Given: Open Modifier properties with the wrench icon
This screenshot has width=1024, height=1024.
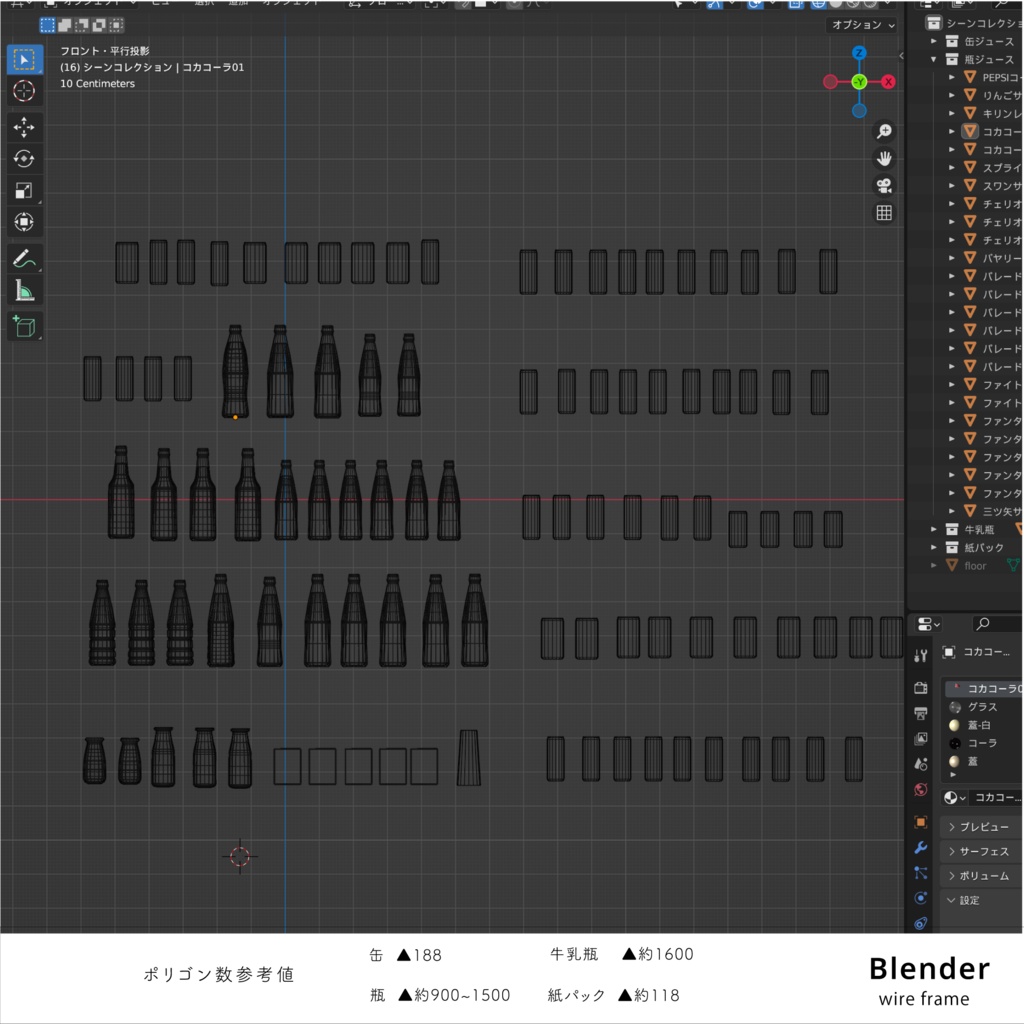Looking at the screenshot, I should [x=920, y=845].
